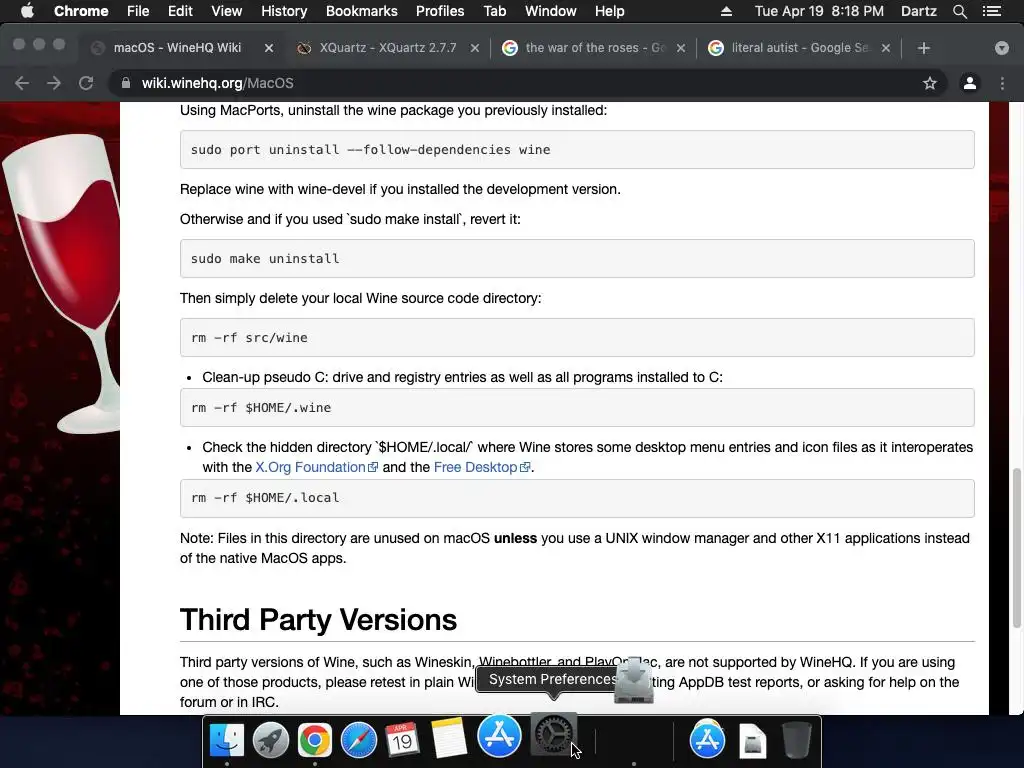The width and height of the screenshot is (1024, 768).
Task: Open Finder from the Dock
Action: pyautogui.click(x=227, y=740)
